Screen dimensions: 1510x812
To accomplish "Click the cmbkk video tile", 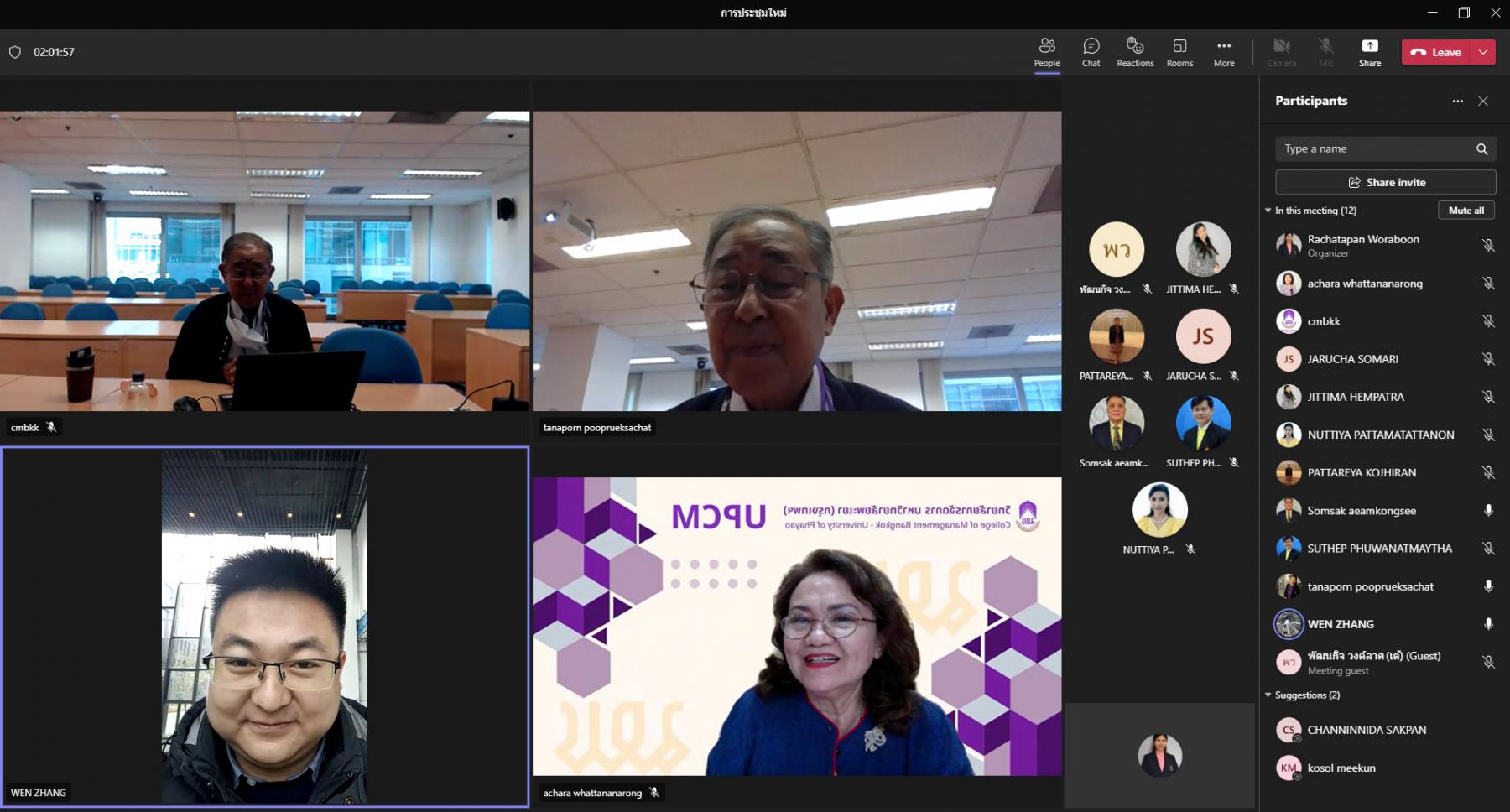I will click(x=264, y=261).
